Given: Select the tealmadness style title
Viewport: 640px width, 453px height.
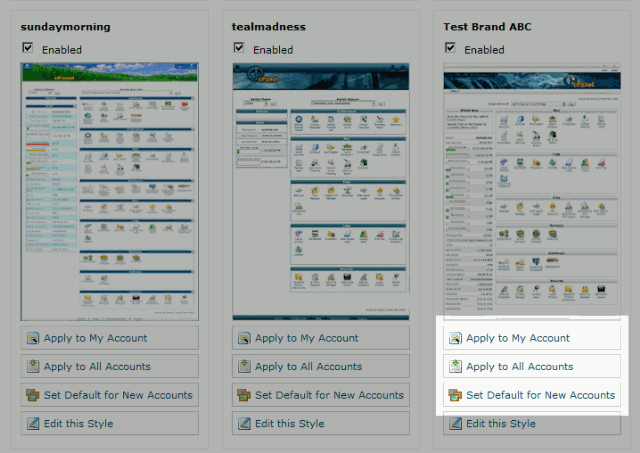Looking at the screenshot, I should [x=269, y=27].
